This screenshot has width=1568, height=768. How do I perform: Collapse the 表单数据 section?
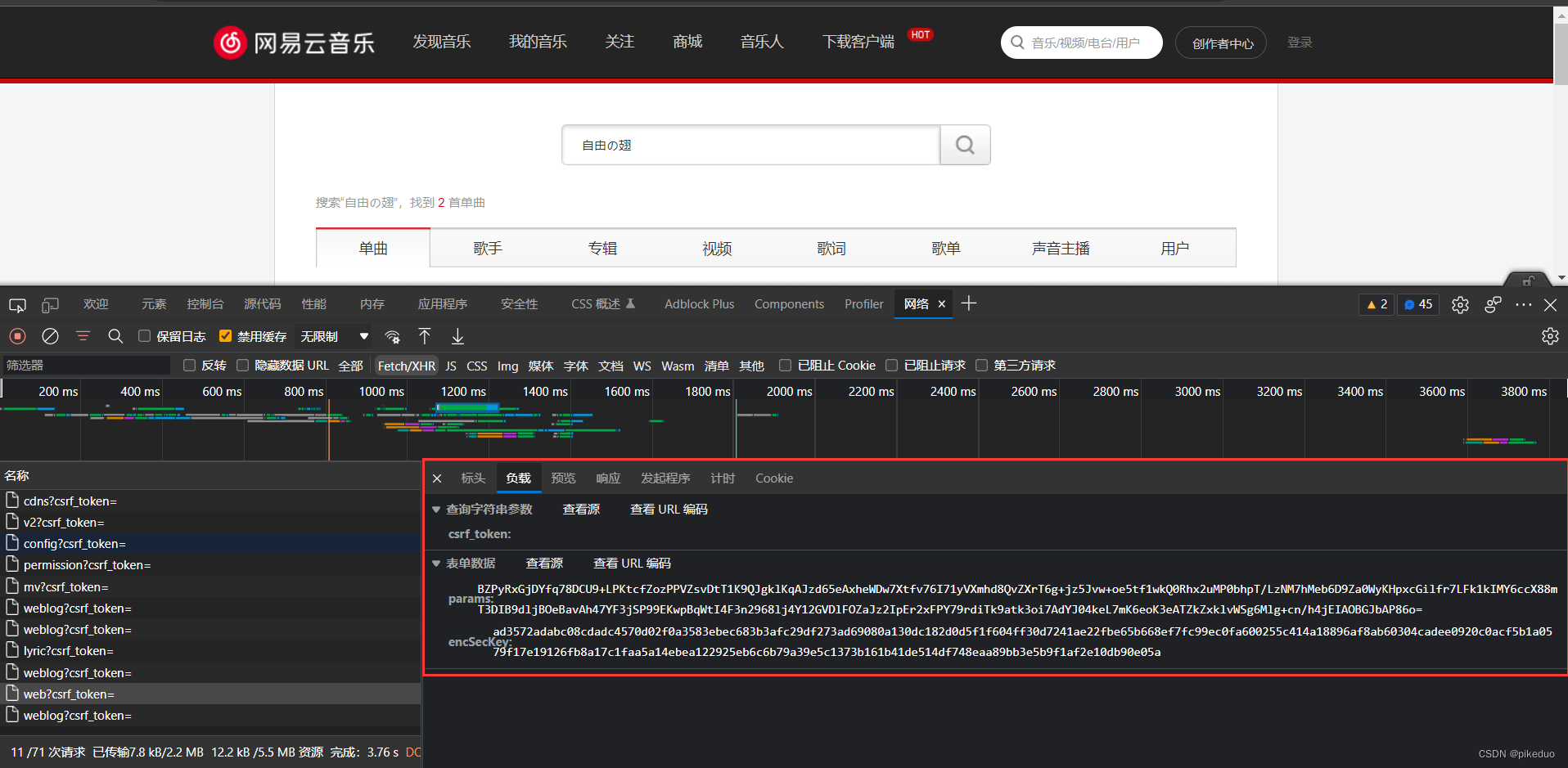coord(436,564)
